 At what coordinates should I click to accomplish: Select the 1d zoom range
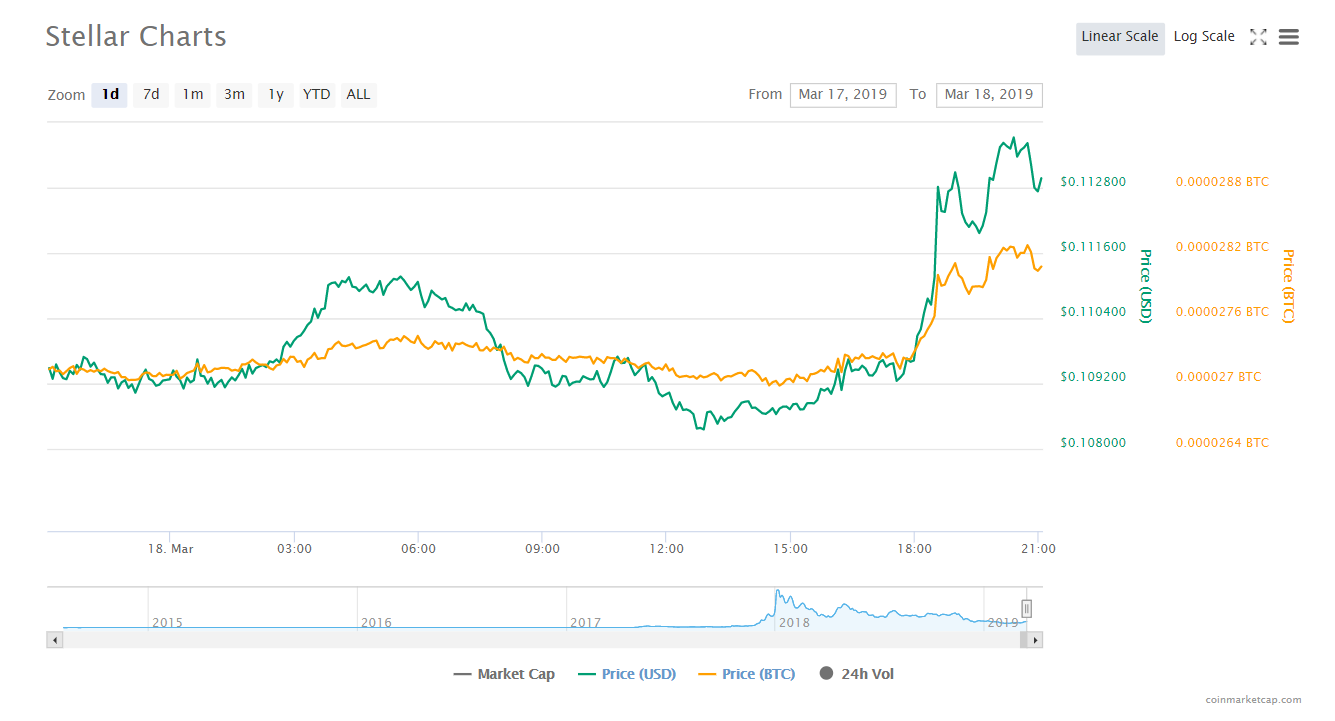pos(109,94)
